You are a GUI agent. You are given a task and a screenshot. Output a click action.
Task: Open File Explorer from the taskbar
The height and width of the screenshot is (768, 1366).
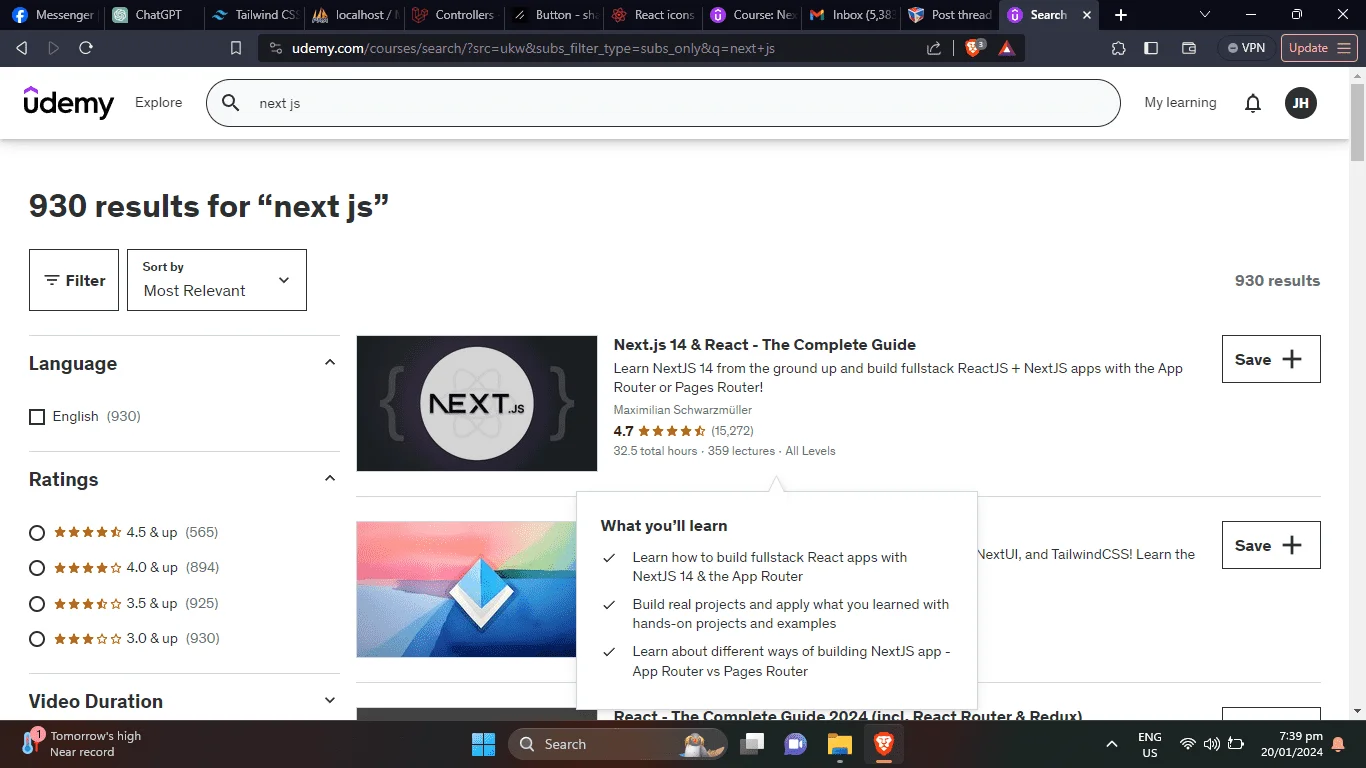pyautogui.click(x=839, y=744)
